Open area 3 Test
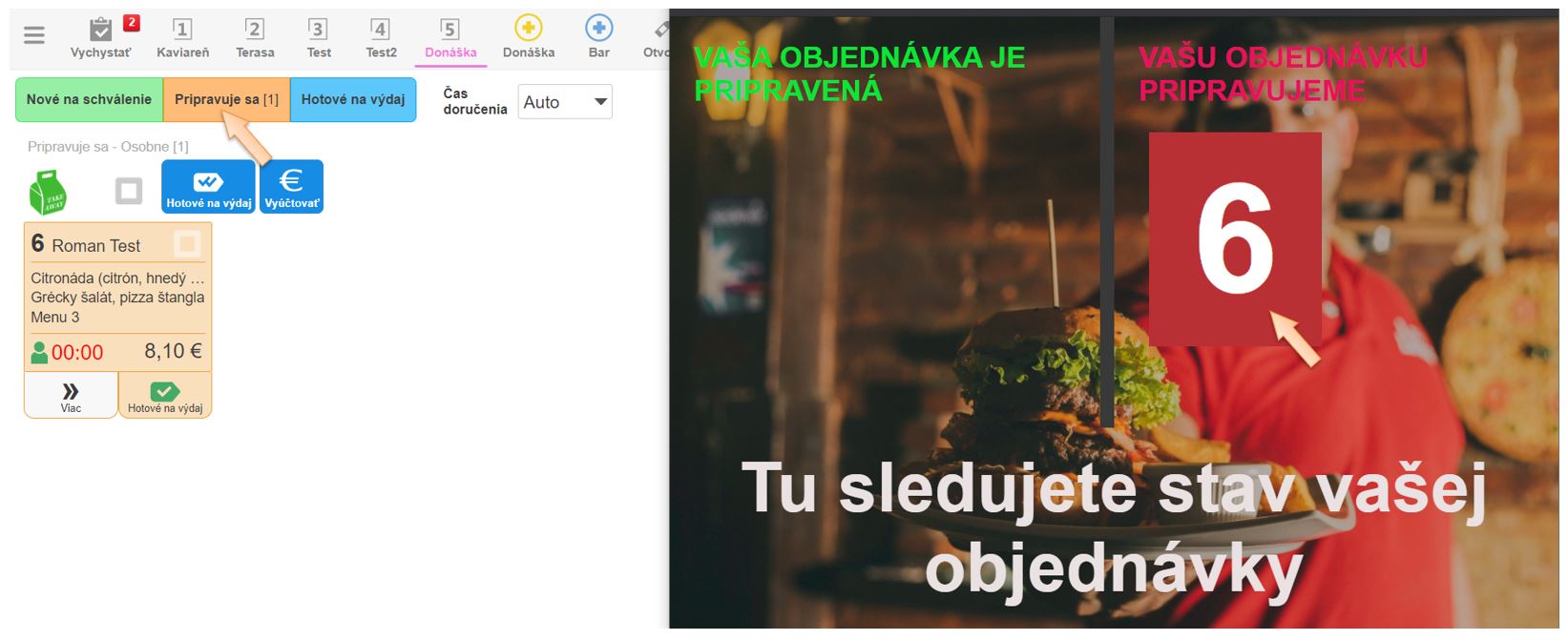Screen dimensions: 1568x640 tap(319, 38)
